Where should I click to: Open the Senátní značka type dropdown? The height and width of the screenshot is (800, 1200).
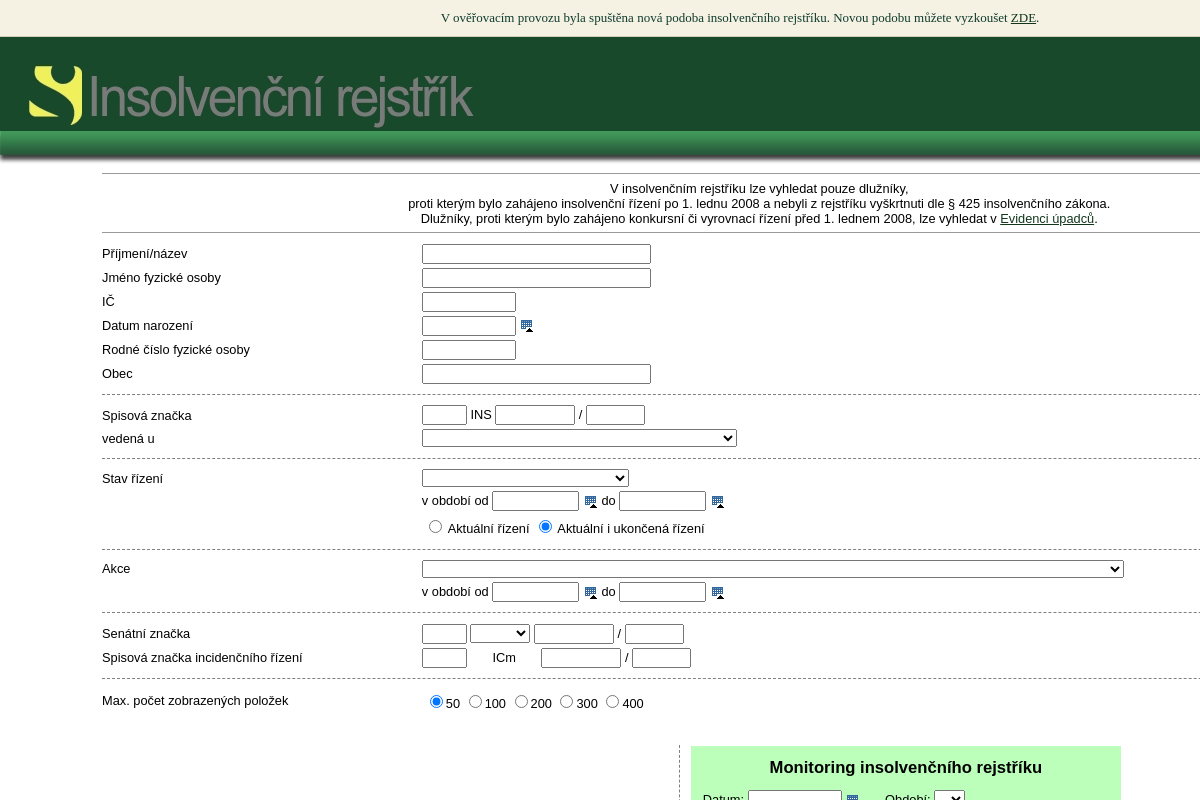coord(499,634)
